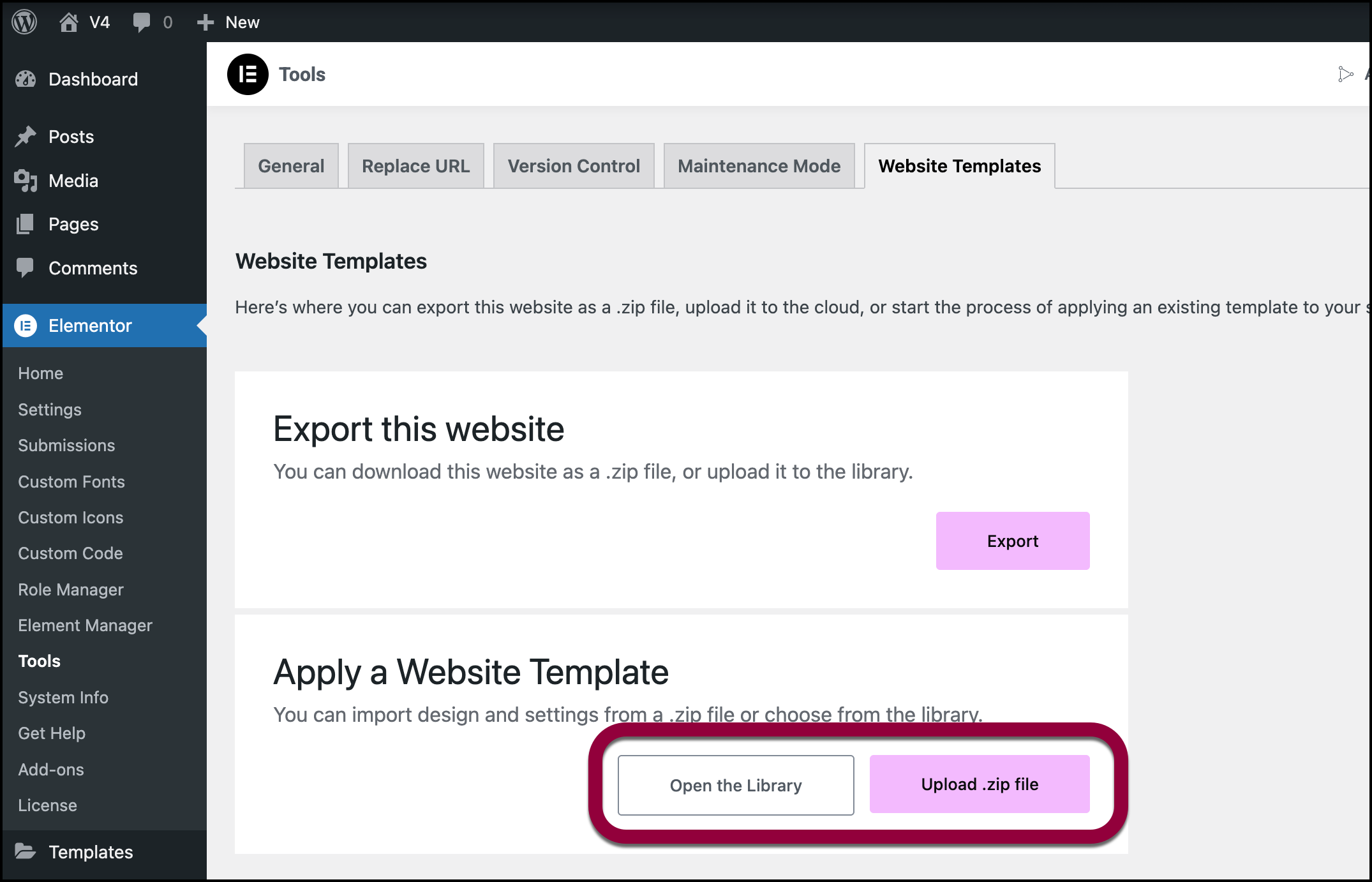The height and width of the screenshot is (882, 1372).
Task: Open the Library from Apply a Website Template
Action: click(x=735, y=785)
